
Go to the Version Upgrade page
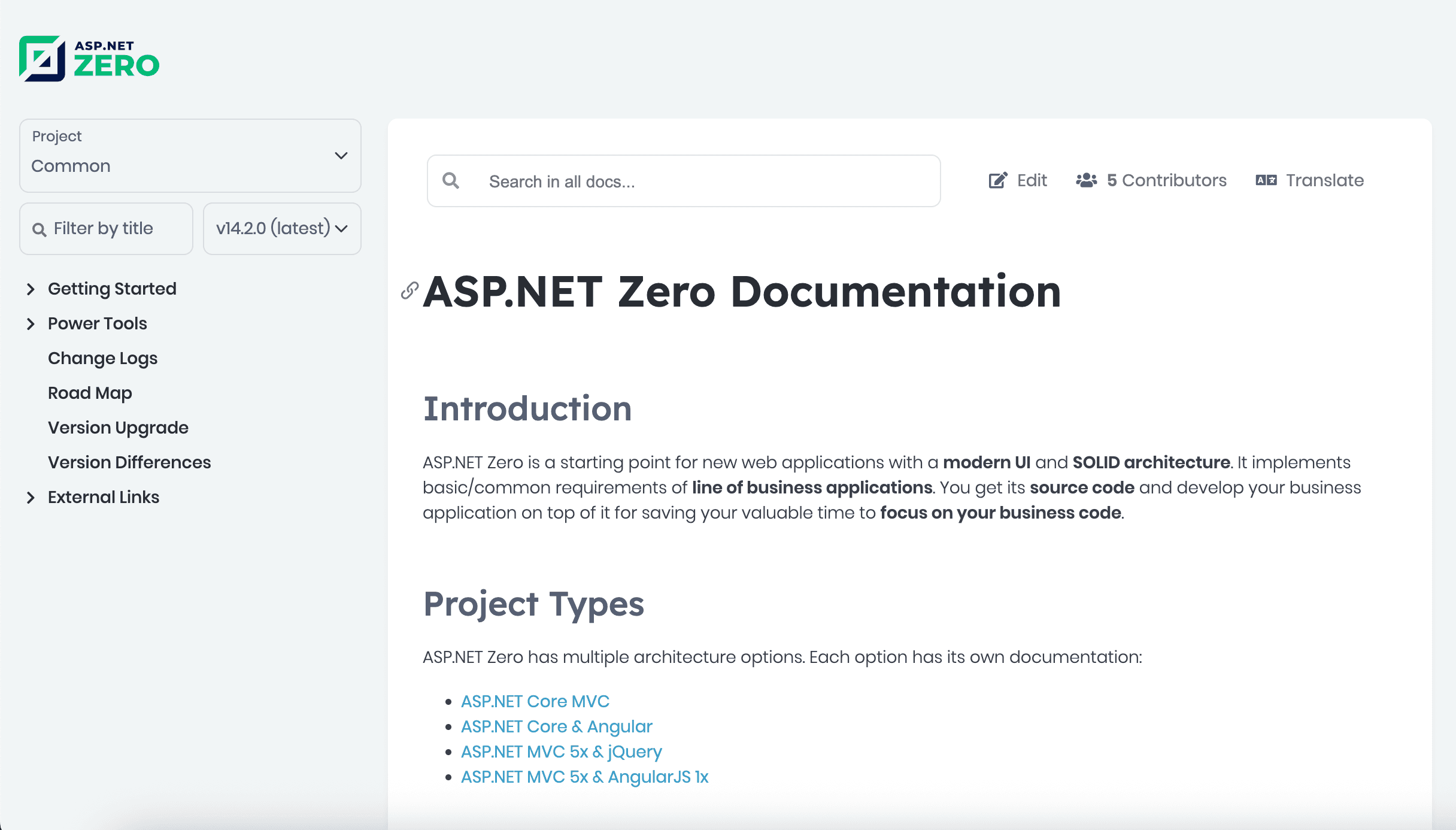pos(118,428)
